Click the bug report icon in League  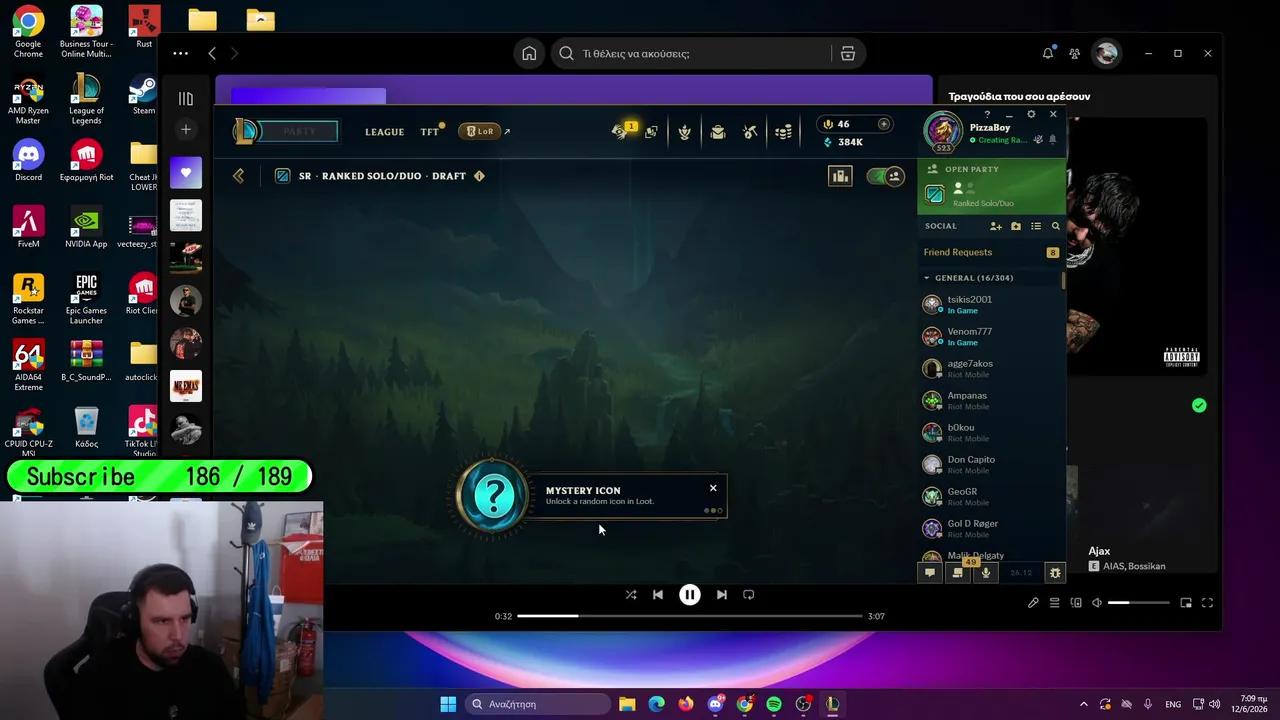click(x=1054, y=573)
